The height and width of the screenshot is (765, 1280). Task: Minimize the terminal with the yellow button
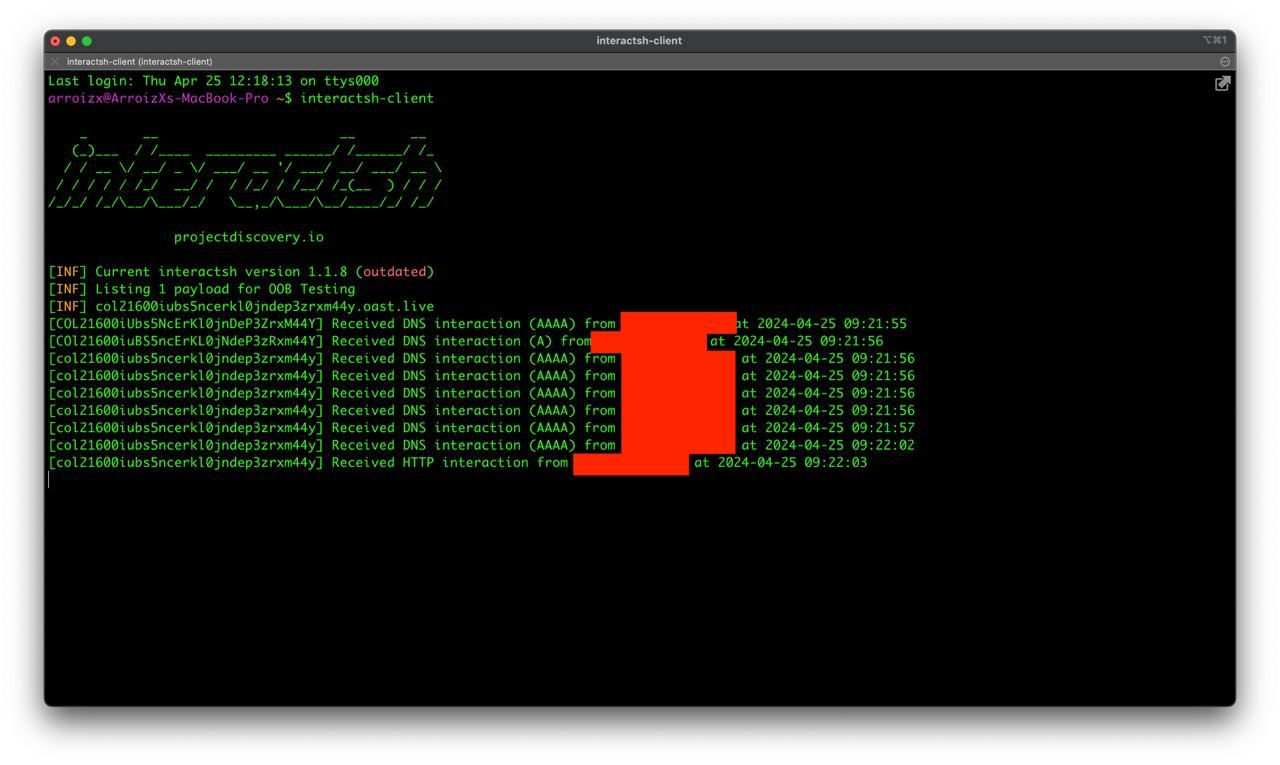pos(71,41)
